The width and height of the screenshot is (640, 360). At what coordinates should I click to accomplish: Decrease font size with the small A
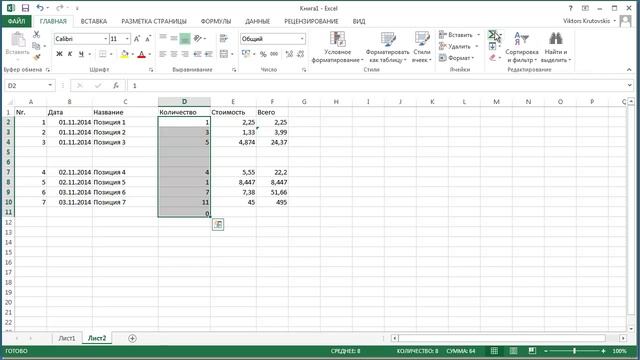148,39
